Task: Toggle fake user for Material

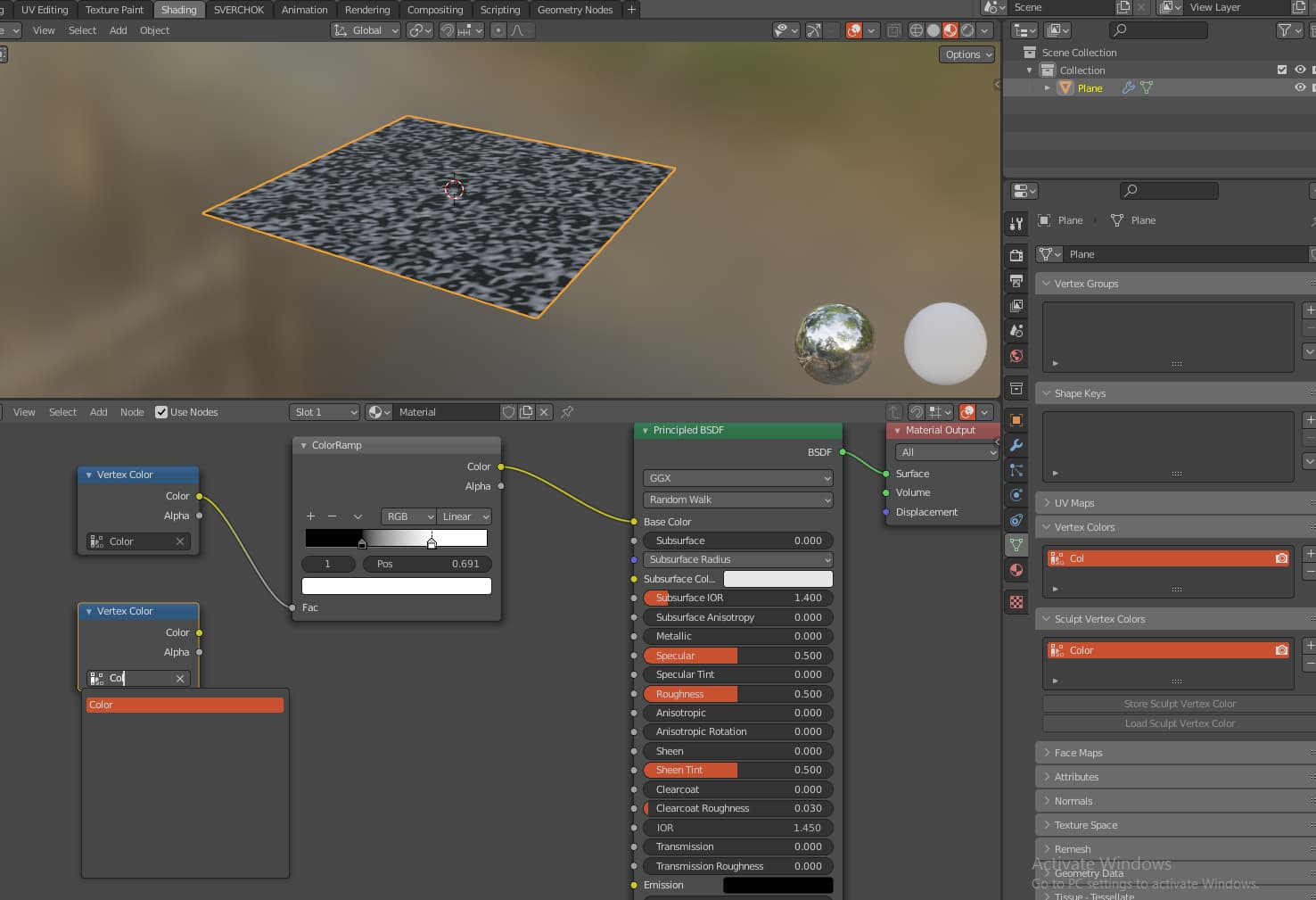Action: tap(508, 412)
